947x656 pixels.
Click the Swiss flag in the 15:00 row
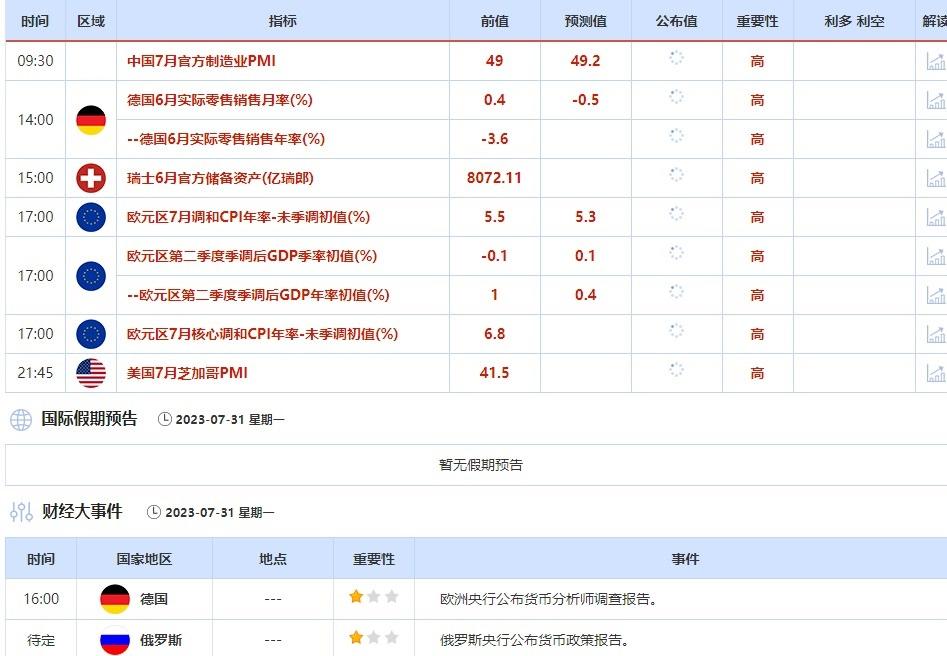pos(90,178)
